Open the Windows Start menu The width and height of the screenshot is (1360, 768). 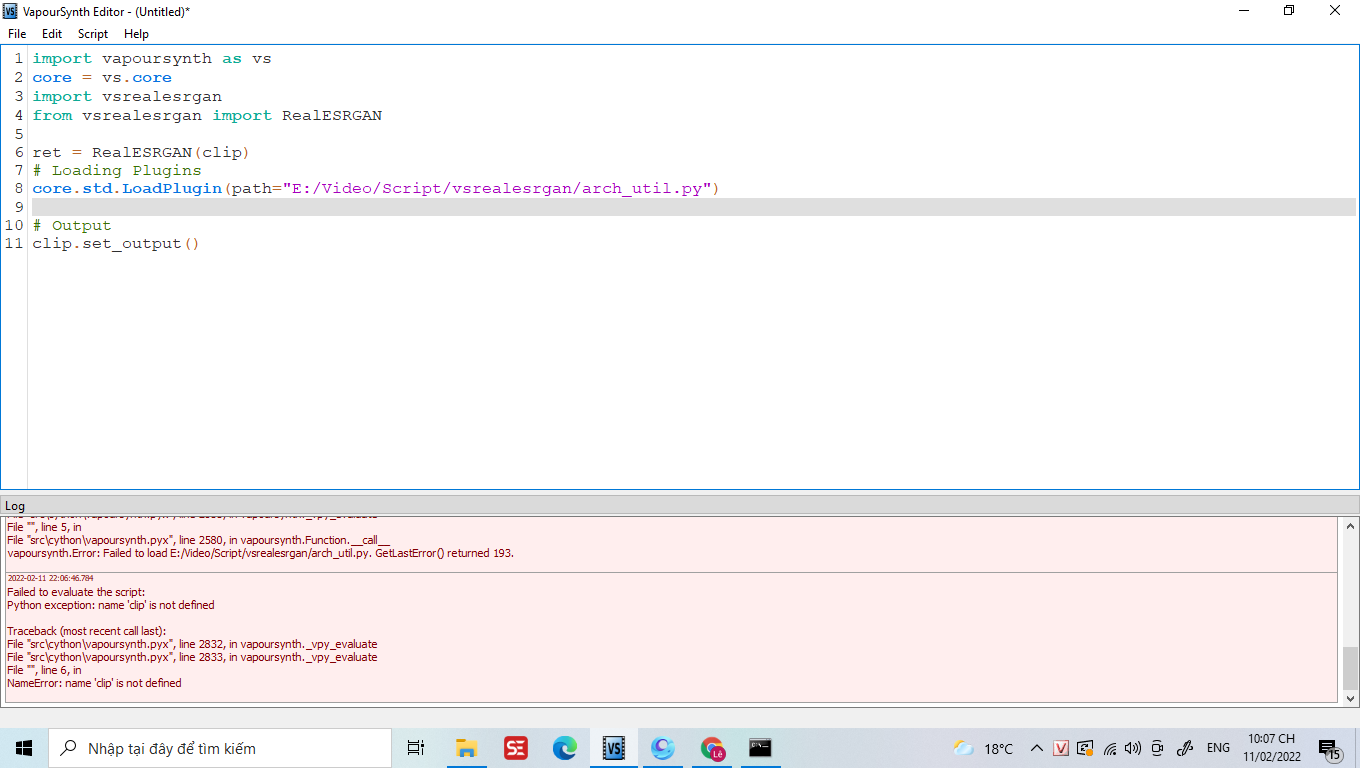pyautogui.click(x=24, y=748)
